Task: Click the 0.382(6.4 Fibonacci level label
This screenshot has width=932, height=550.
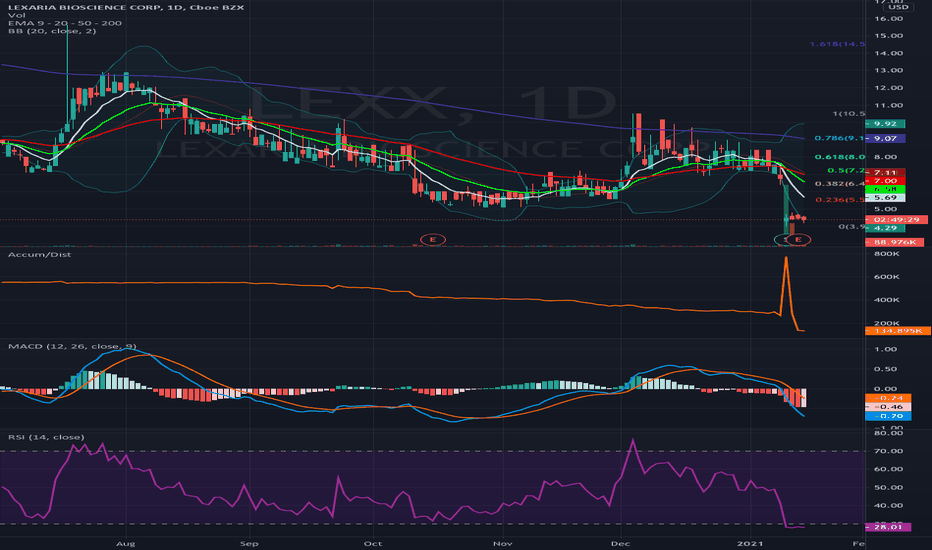Action: 840,184
